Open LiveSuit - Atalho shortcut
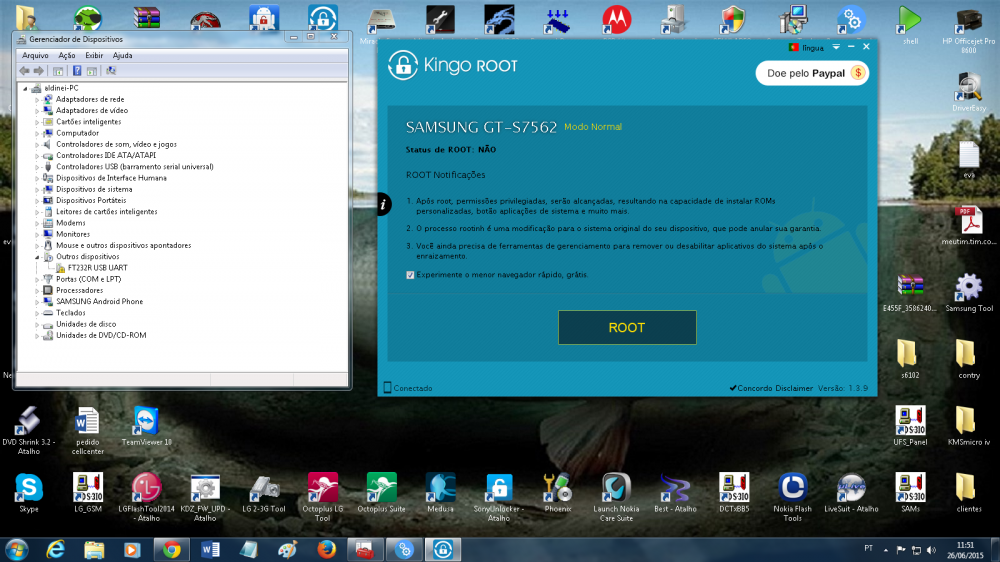This screenshot has height=562, width=1000. point(851,494)
